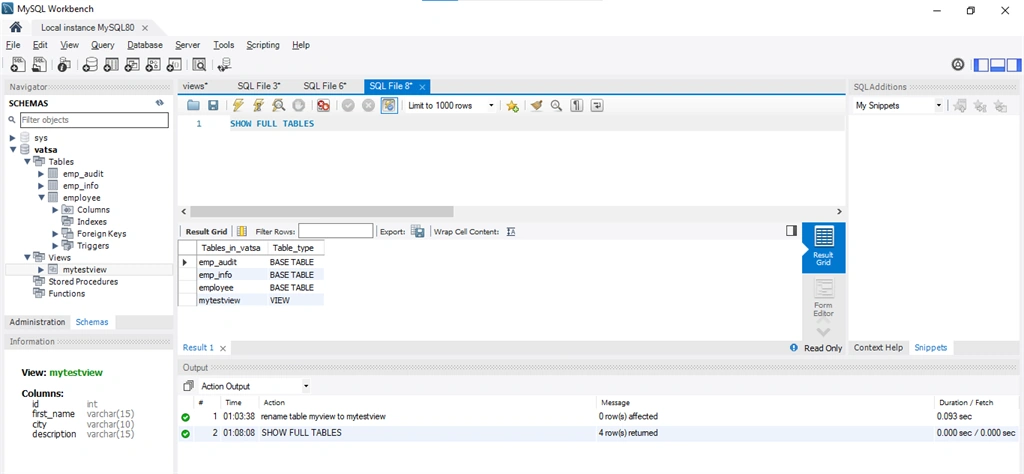
Task: Search table data icon in main toolbar
Action: click(x=199, y=64)
